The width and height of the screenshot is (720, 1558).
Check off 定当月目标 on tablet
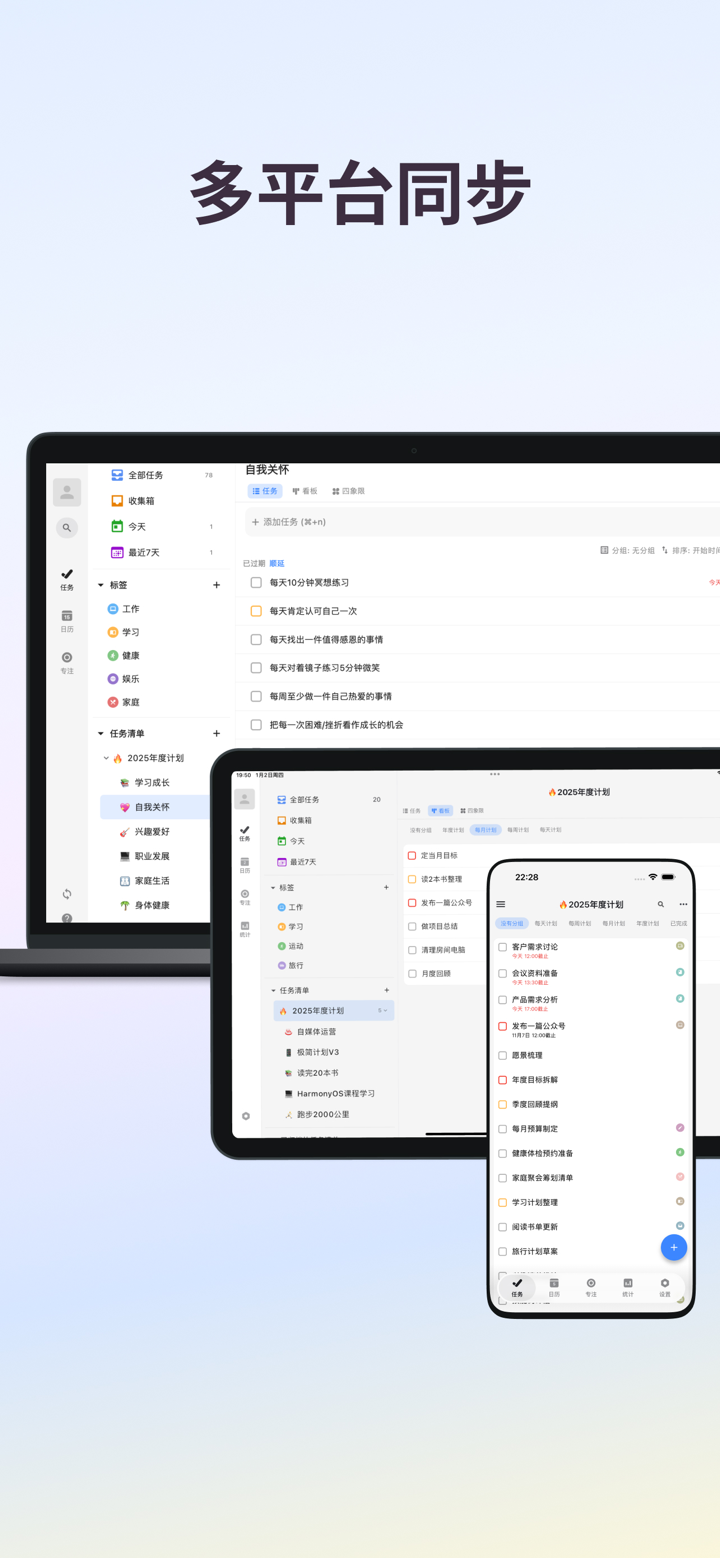pyautogui.click(x=412, y=856)
